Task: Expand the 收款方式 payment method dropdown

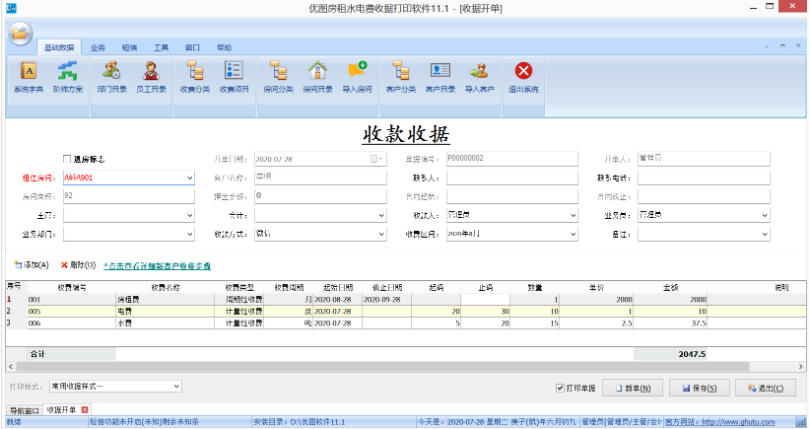Action: 381,234
